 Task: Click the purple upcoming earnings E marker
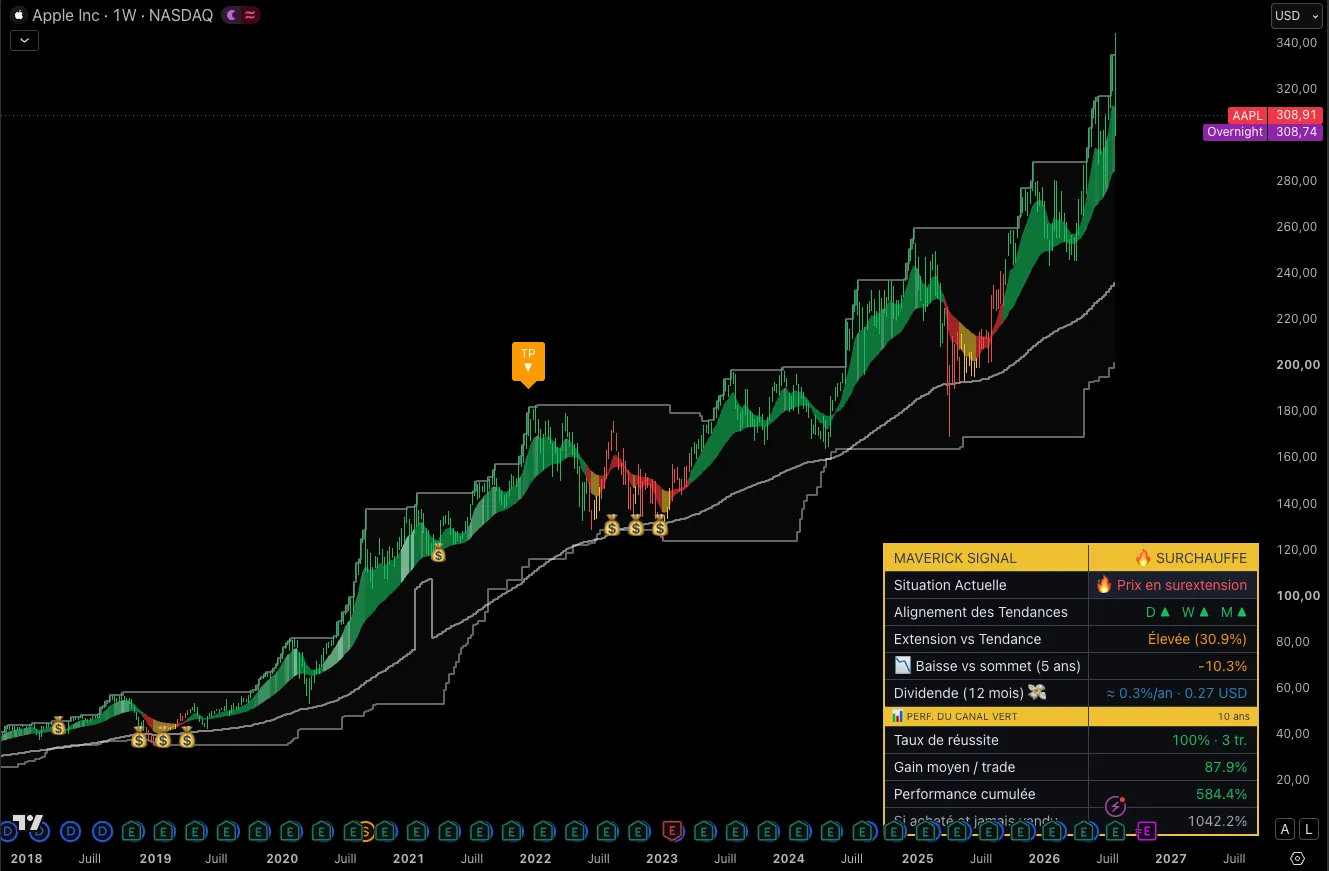coord(1147,830)
